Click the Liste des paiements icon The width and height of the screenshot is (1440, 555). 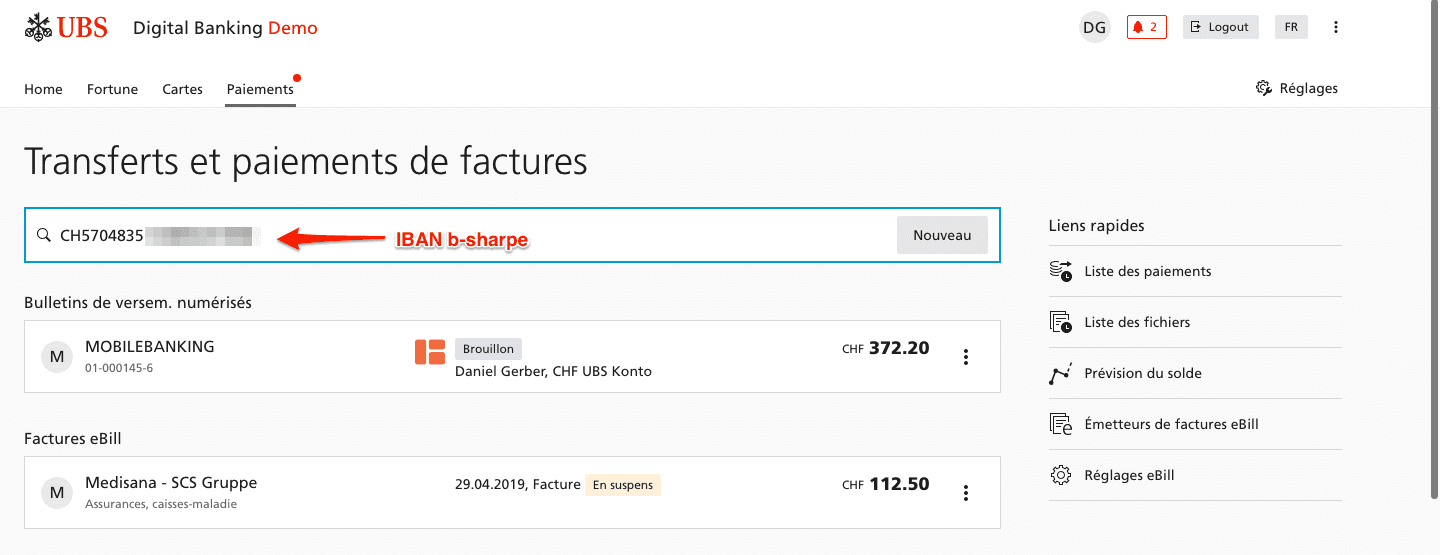[1061, 271]
